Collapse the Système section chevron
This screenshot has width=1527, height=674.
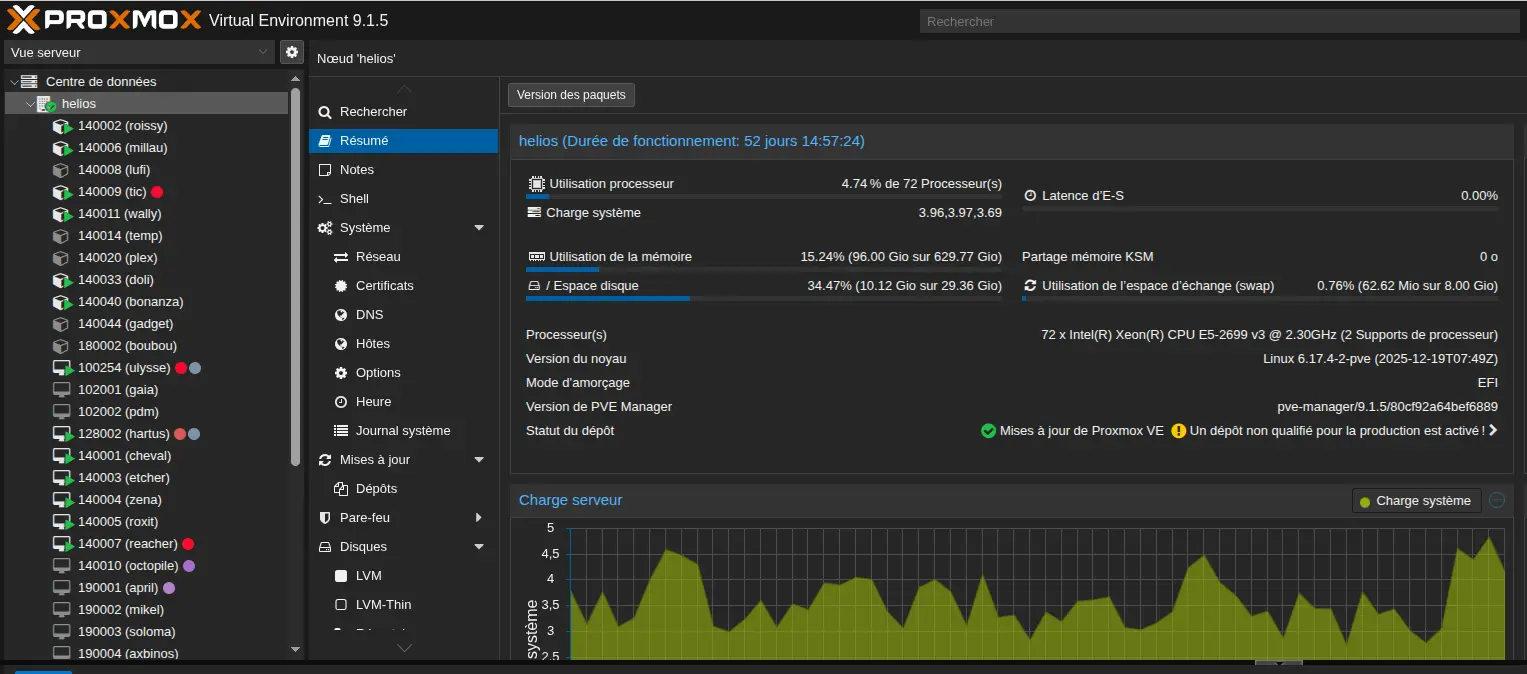click(x=481, y=227)
